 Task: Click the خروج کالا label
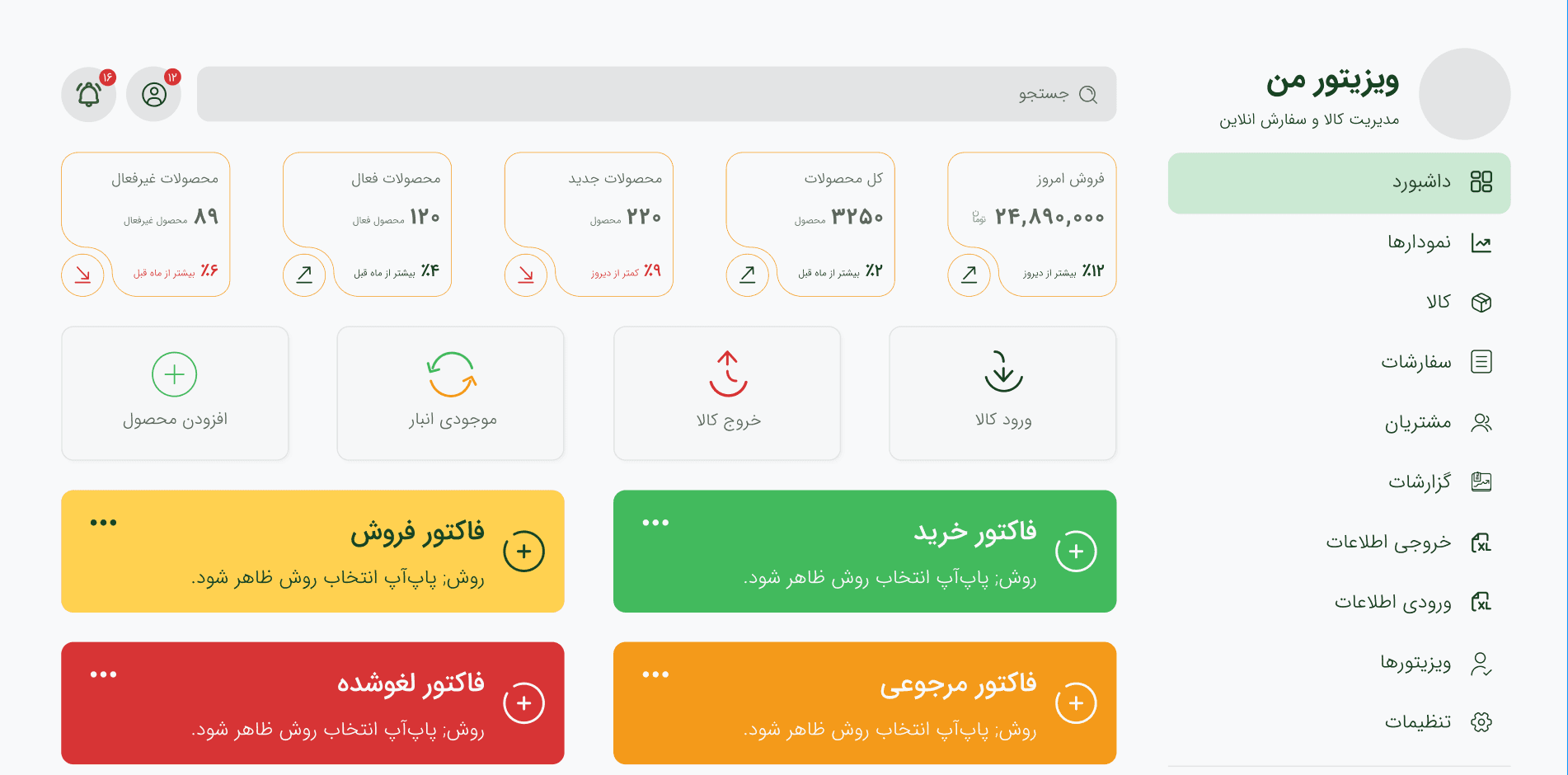(x=728, y=420)
